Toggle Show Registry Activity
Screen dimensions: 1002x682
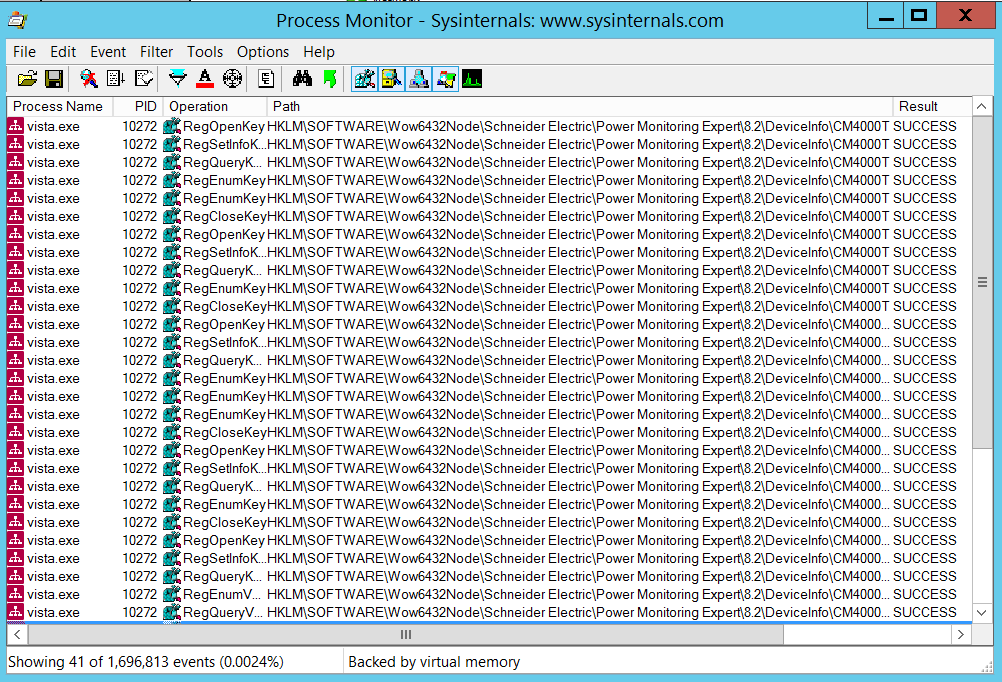tap(364, 79)
